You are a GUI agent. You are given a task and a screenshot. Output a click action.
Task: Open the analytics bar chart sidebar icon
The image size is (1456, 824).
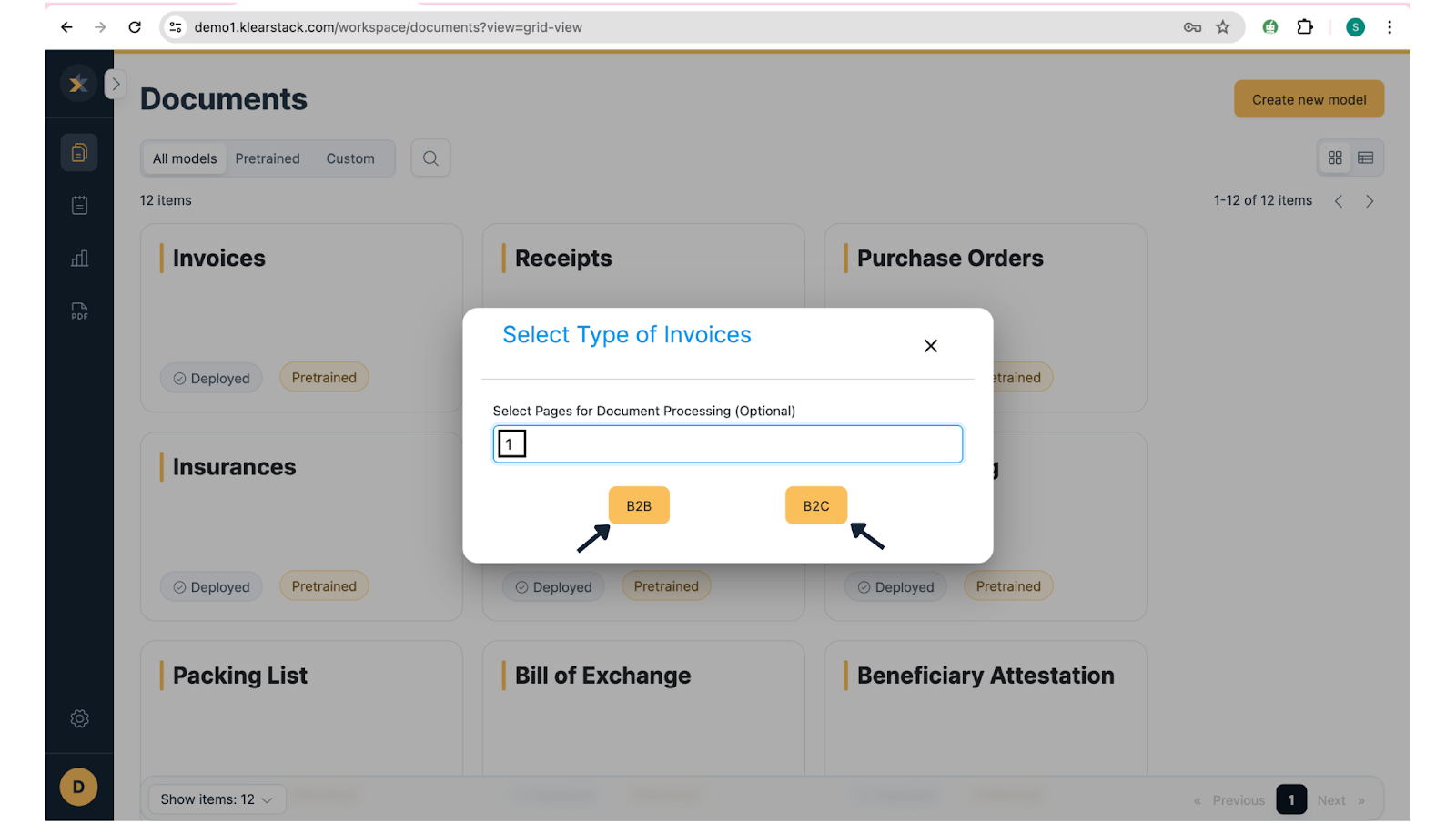[x=79, y=259]
